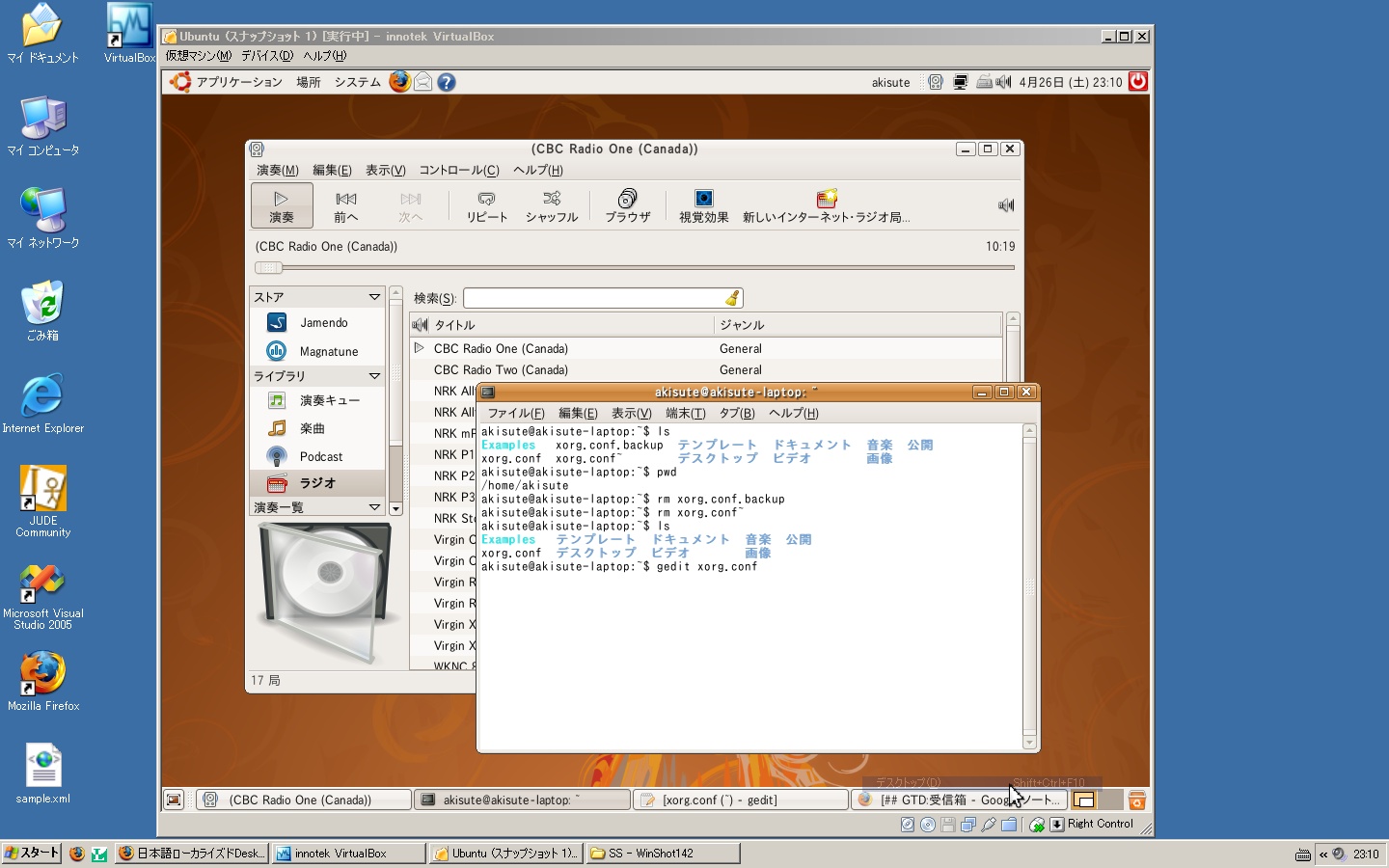
Task: Open the タブ(B) menu in the terminal
Action: (x=737, y=414)
